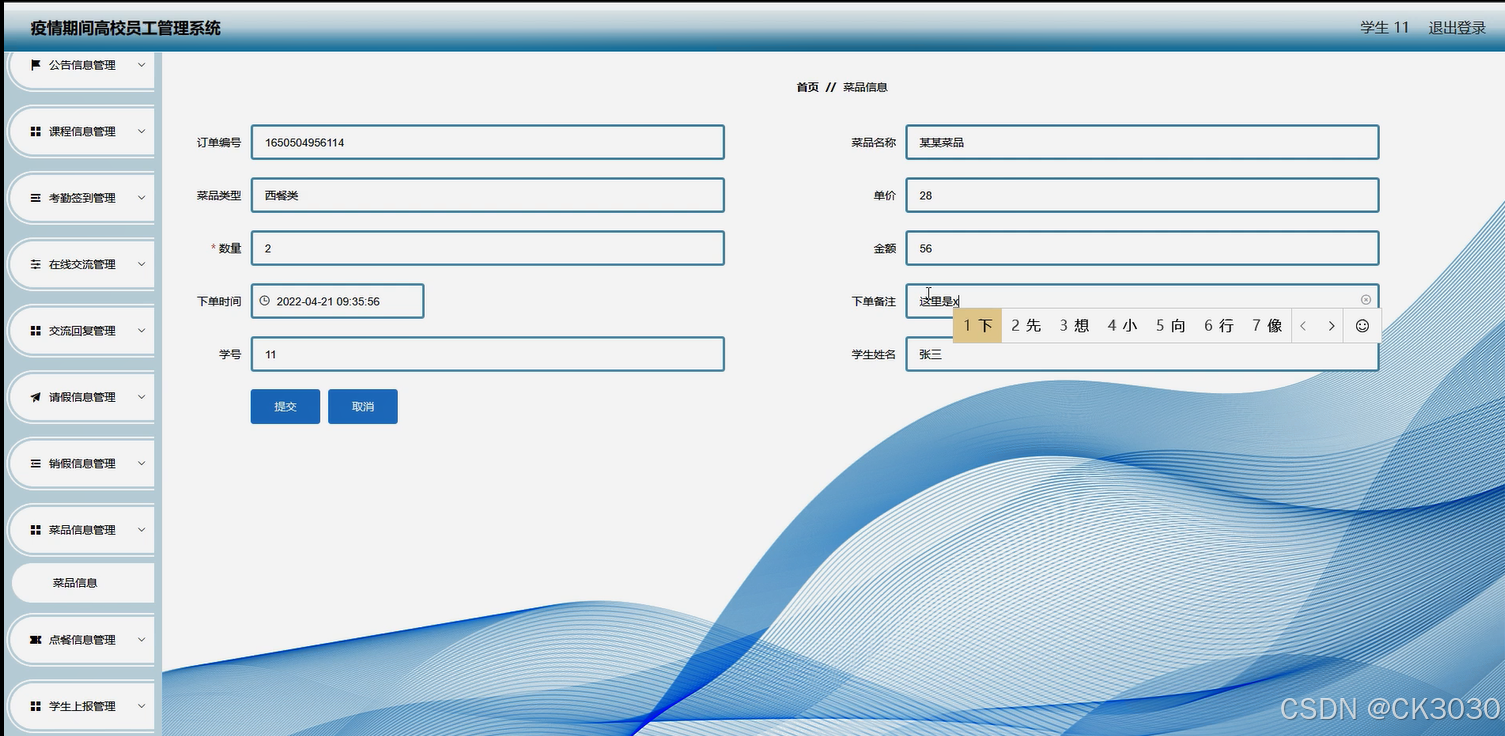The image size is (1505, 736).
Task: Select the 菜品信息 submenu item
Action: point(82,583)
